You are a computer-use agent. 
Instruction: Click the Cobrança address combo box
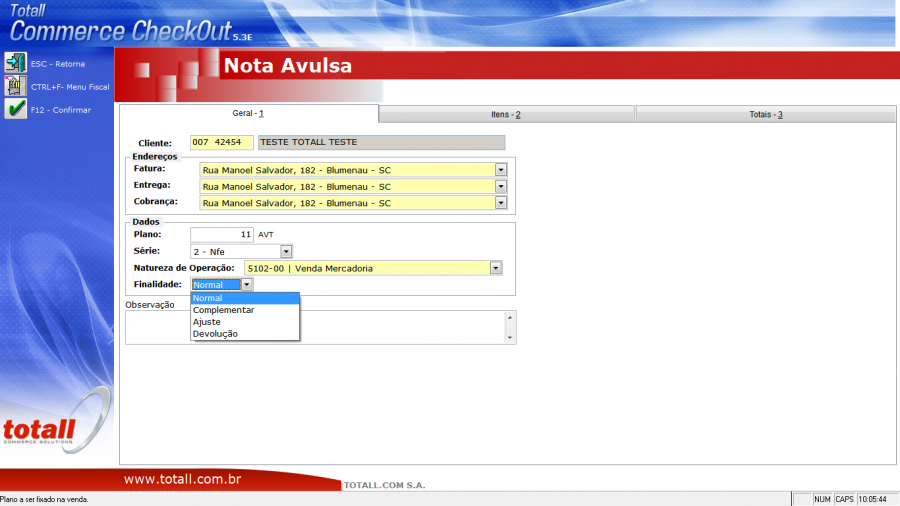click(353, 203)
